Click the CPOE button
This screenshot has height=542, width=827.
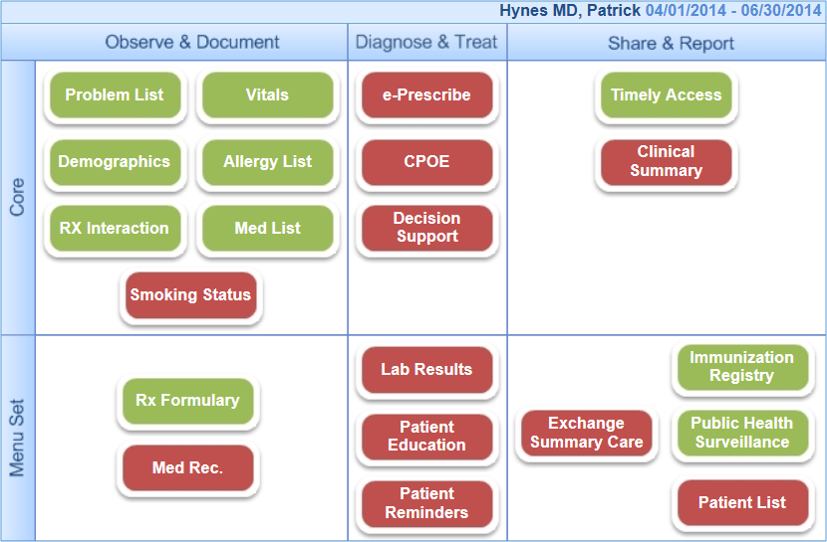tap(427, 162)
